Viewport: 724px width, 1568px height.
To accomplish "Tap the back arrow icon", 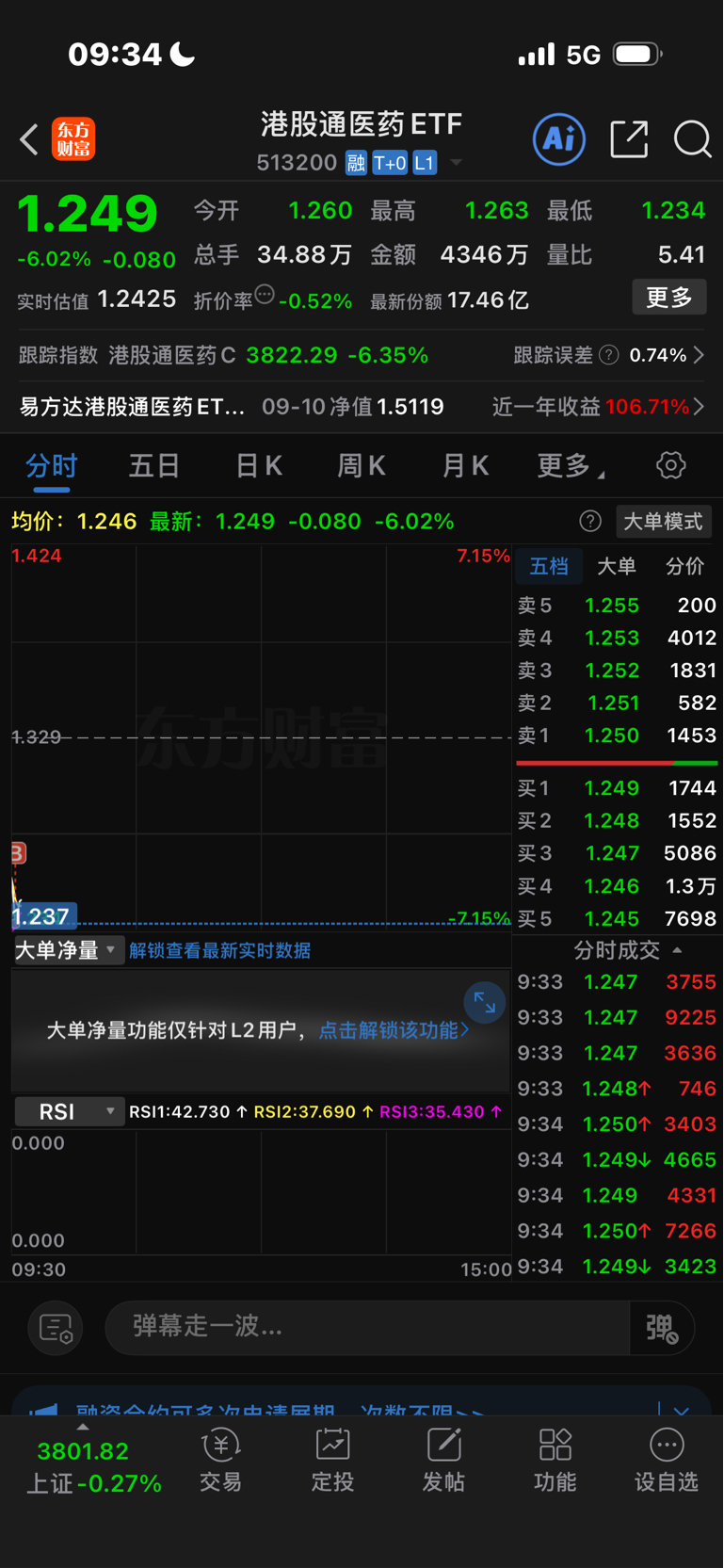I will click(29, 140).
